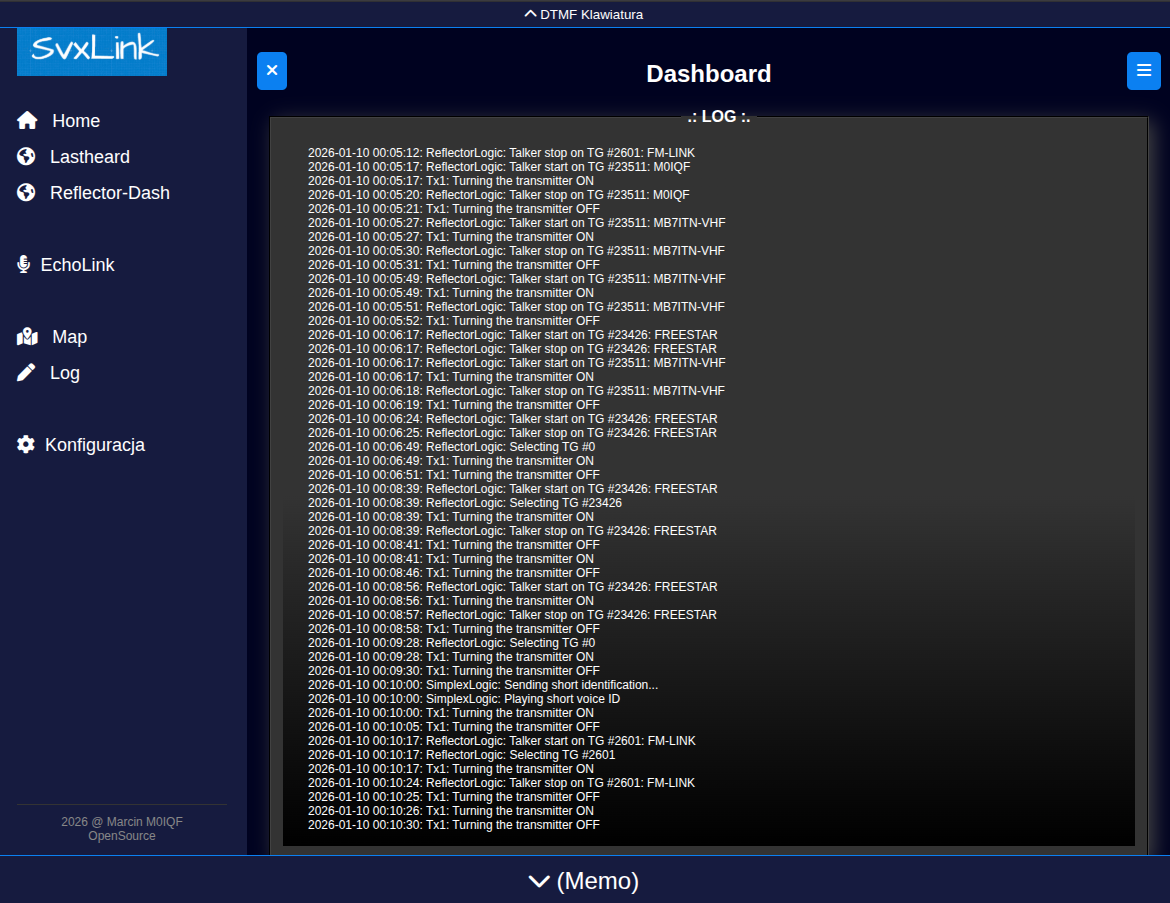Open the Reflector-Dash text label
This screenshot has height=903, width=1170.
click(x=110, y=193)
